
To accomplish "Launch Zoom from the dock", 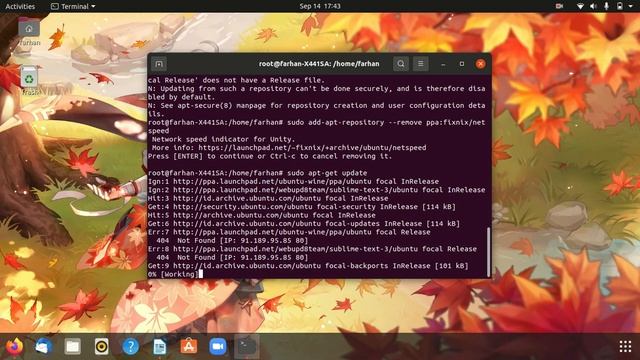I will (218, 347).
